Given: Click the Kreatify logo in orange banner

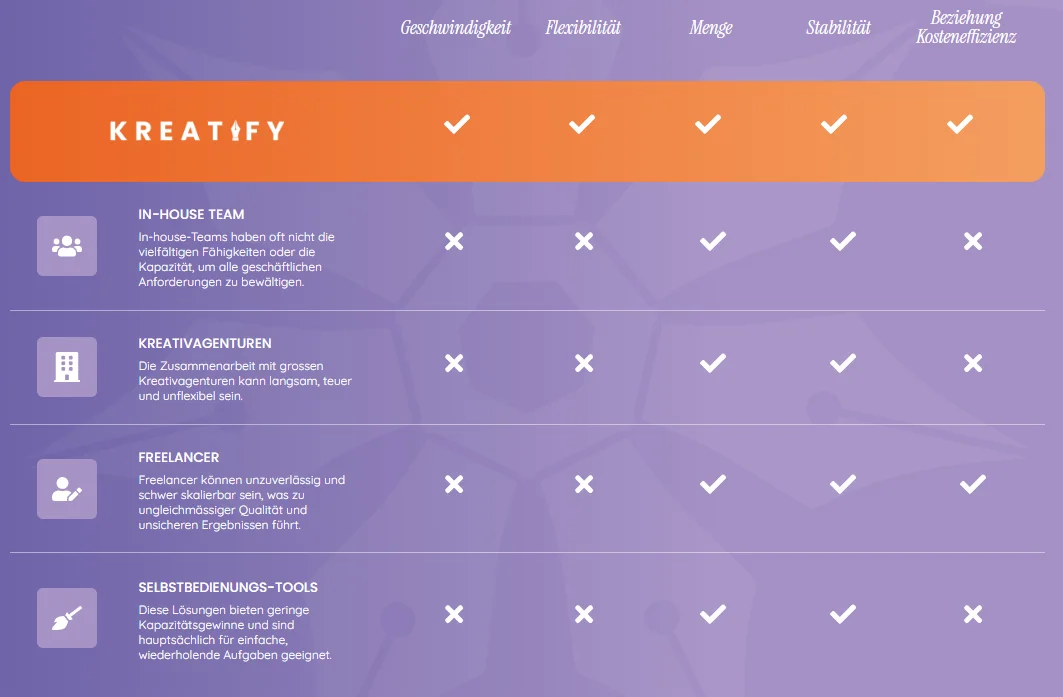Looking at the screenshot, I should click(x=197, y=130).
